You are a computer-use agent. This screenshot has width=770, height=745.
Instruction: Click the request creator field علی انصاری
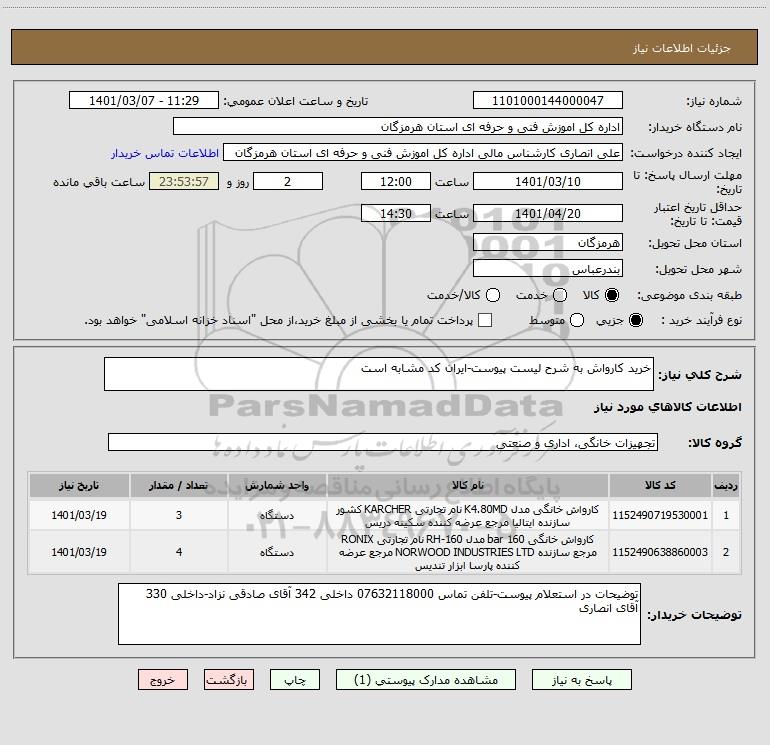point(423,153)
